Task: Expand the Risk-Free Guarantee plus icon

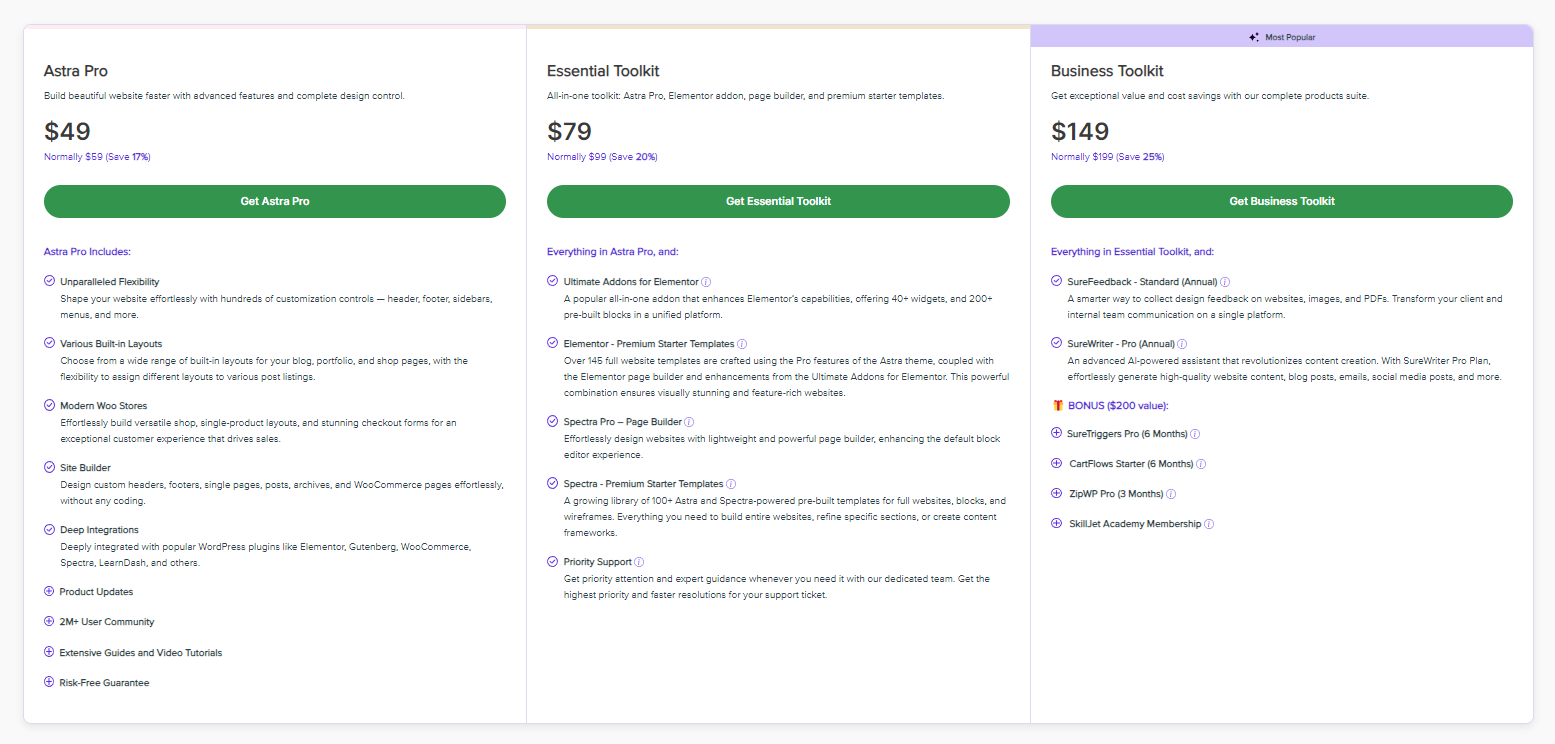Action: point(49,682)
